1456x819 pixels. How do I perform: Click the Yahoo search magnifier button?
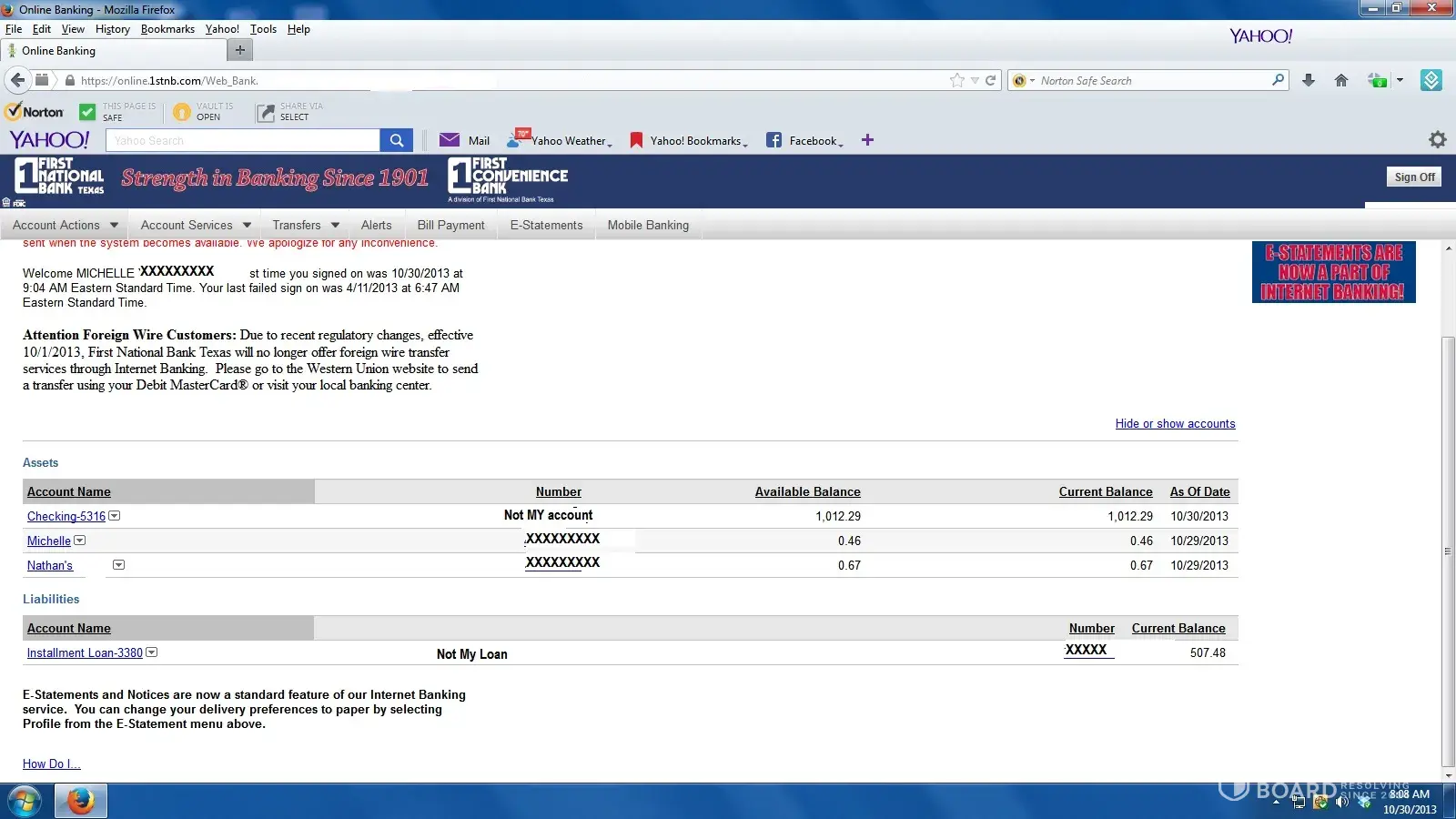tap(396, 140)
